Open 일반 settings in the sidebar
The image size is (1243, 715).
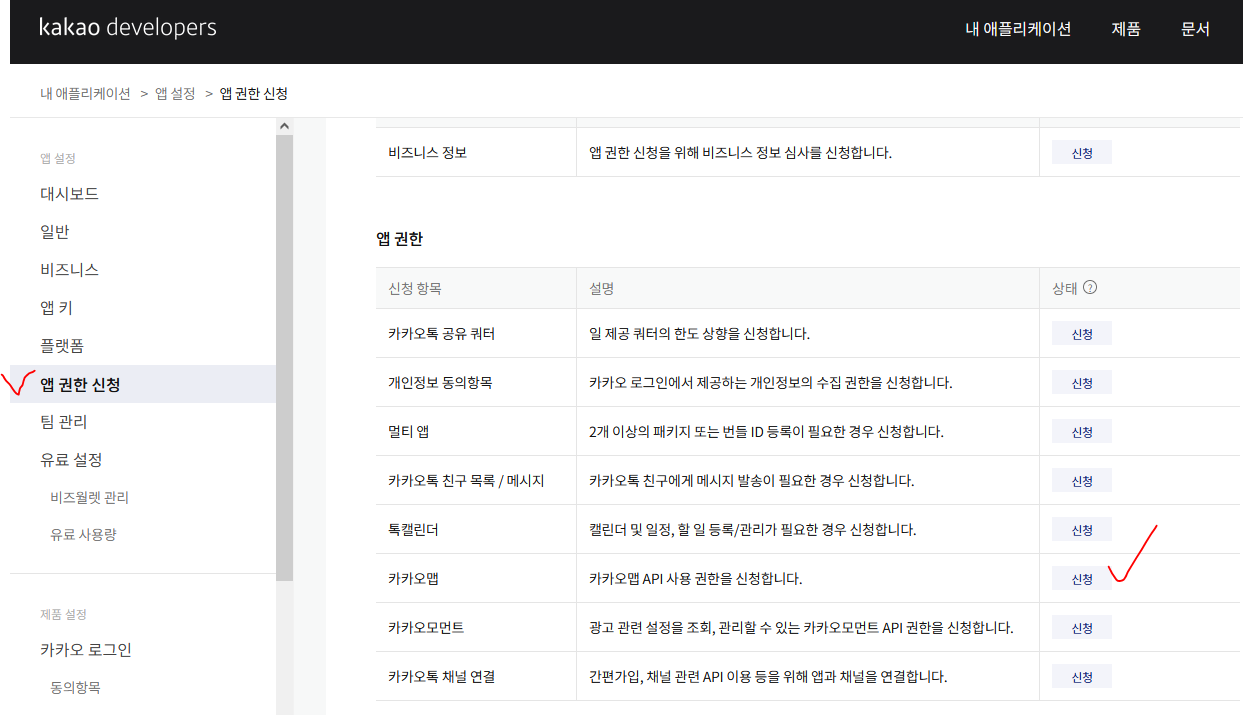55,232
